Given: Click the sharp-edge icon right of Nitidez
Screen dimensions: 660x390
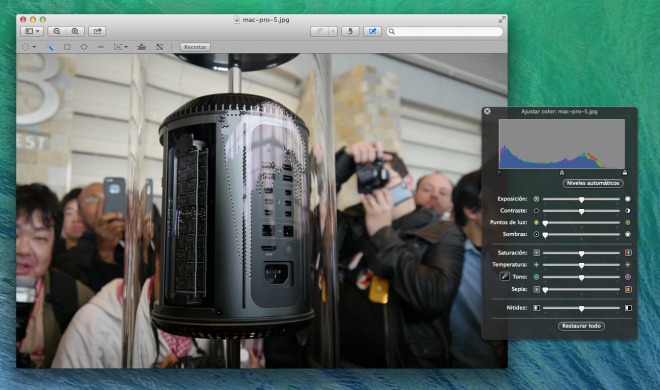Looking at the screenshot, I should pos(628,308).
